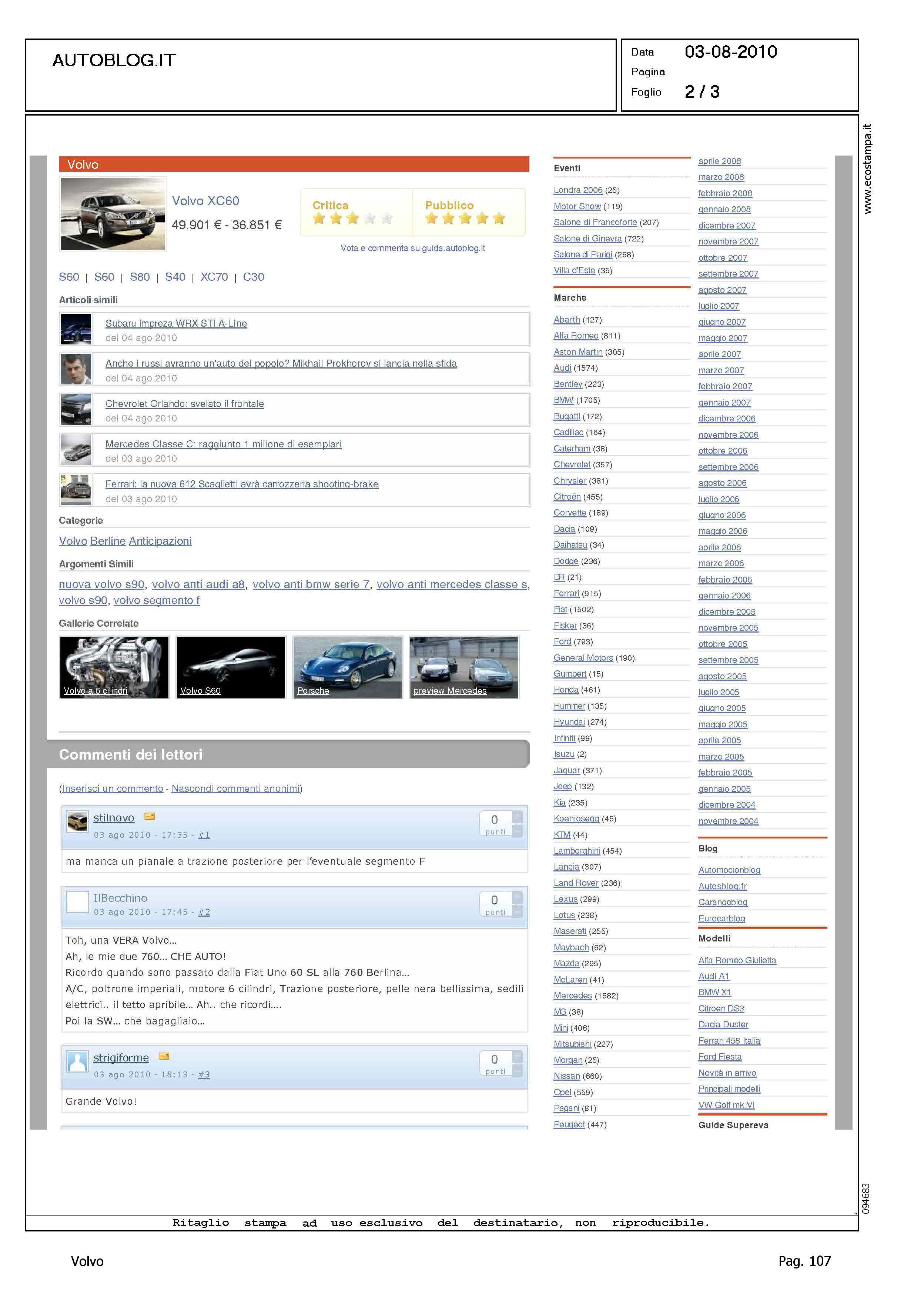Select the C30 model link
Screen dimensions: 924x1297
pos(253,277)
